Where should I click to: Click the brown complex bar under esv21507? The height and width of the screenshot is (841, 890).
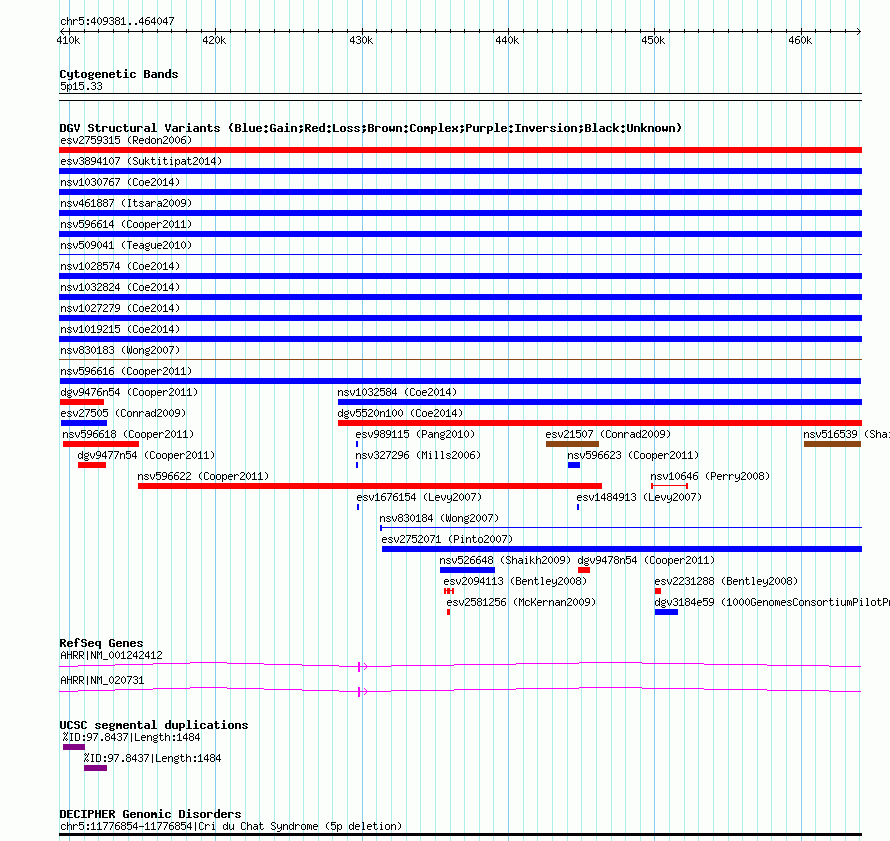(572, 444)
